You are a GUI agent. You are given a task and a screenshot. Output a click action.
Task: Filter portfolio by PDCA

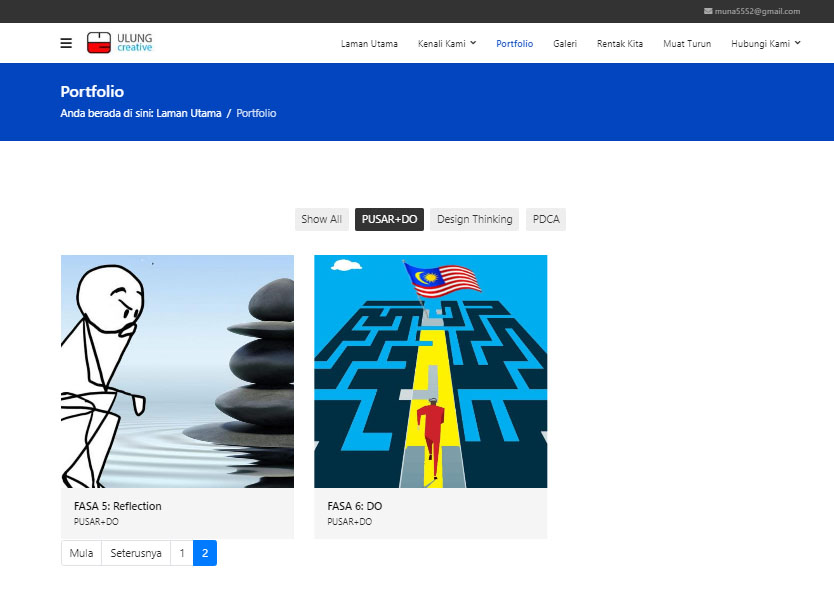click(546, 219)
